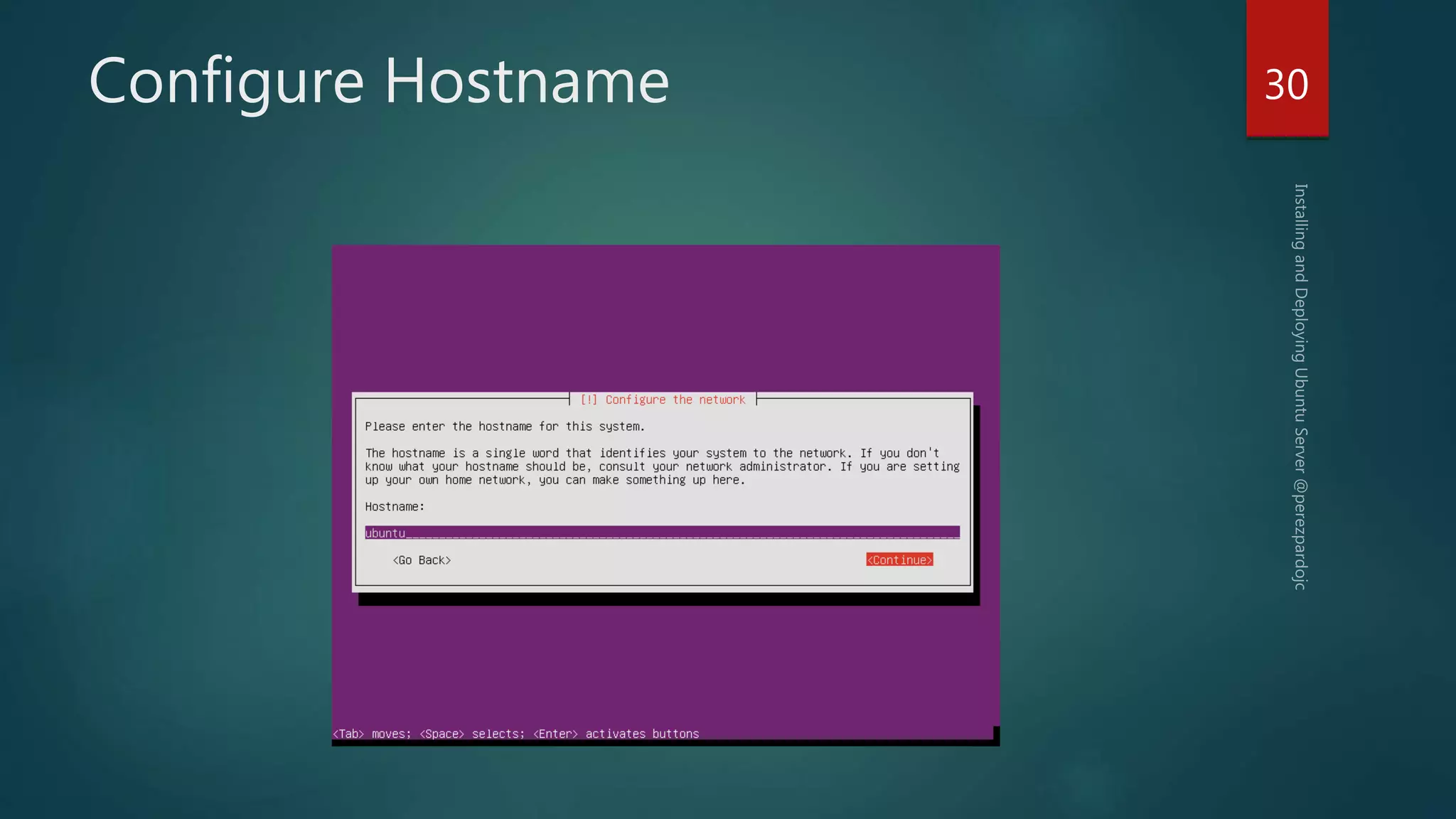The height and width of the screenshot is (819, 1456).
Task: Click the <Tab> moves hint in help bar
Action: 371,734
